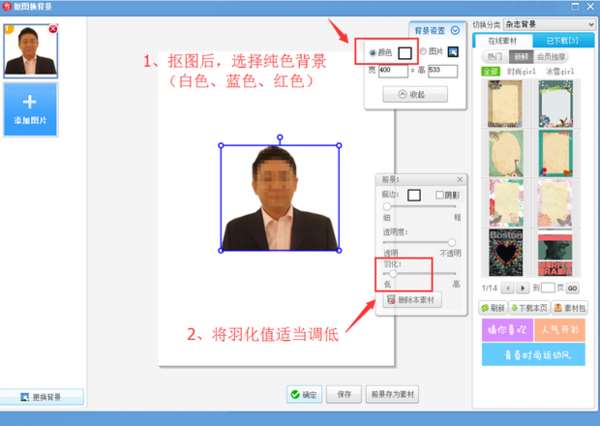The image size is (600, 426).
Task: Go to next material page arrow
Action: pos(523,288)
